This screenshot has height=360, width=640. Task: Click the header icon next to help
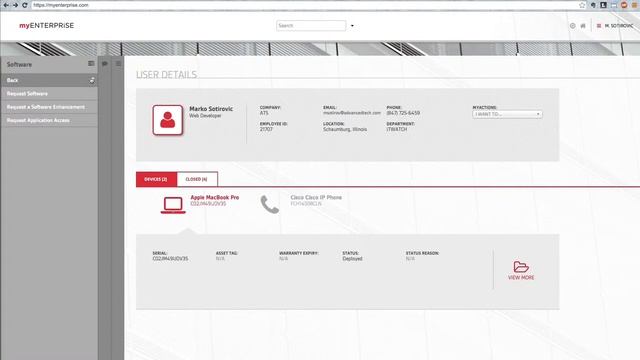(x=583, y=26)
